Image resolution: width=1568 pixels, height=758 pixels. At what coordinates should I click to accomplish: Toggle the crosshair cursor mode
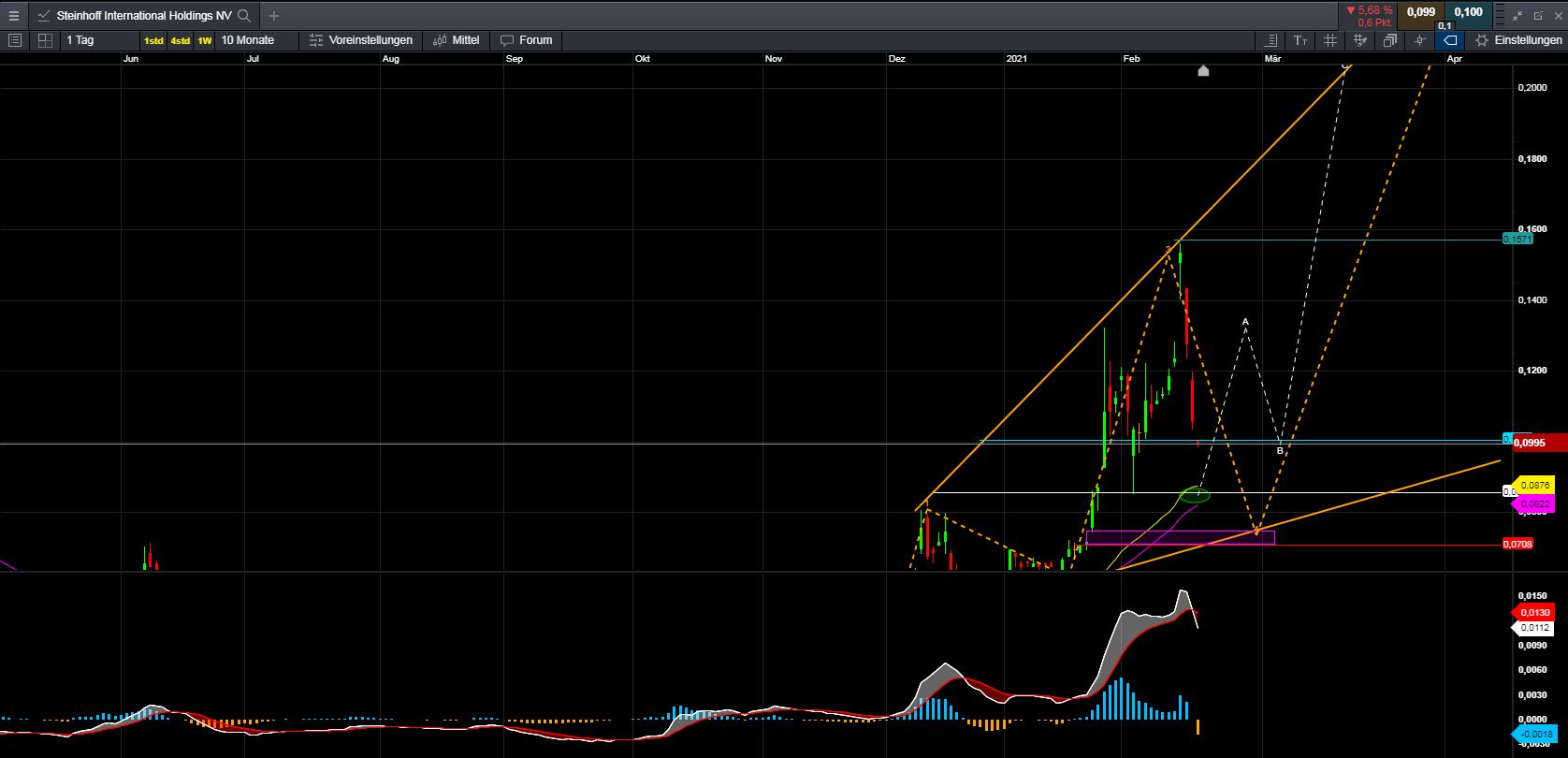(1420, 40)
